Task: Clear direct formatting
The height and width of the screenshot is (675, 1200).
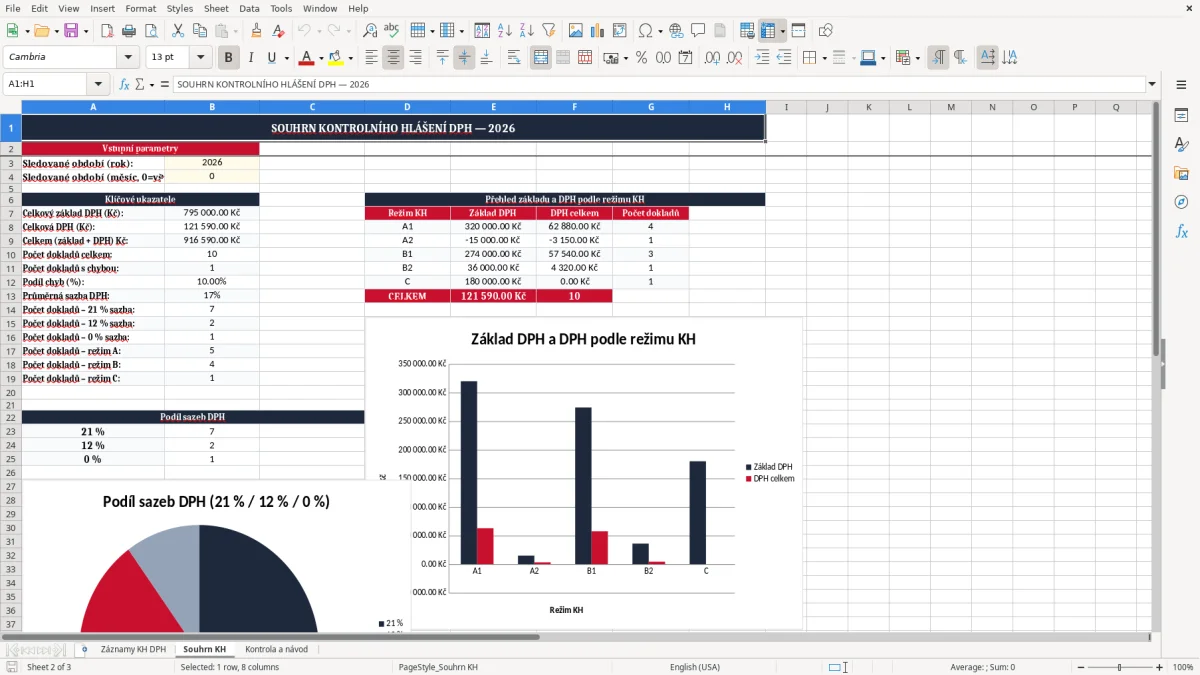Action: click(278, 31)
